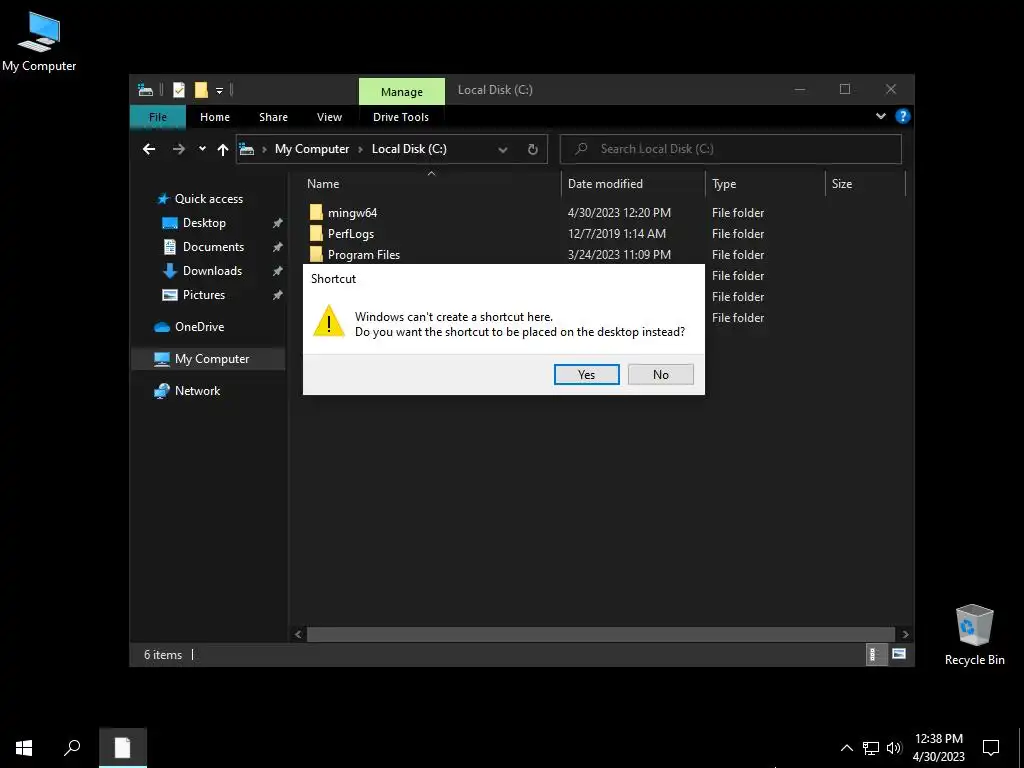
Task: Open the recent locations dropdown
Action: (202, 149)
